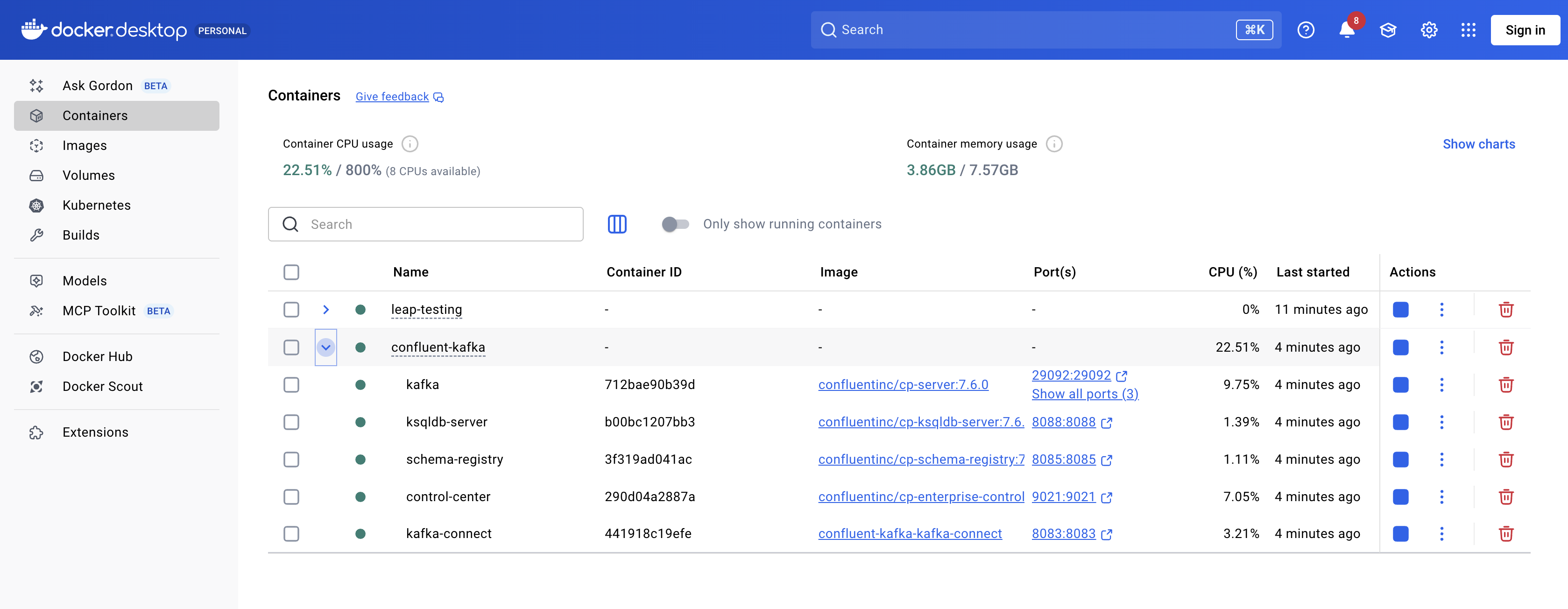Open Docker Scout in sidebar

116,387
